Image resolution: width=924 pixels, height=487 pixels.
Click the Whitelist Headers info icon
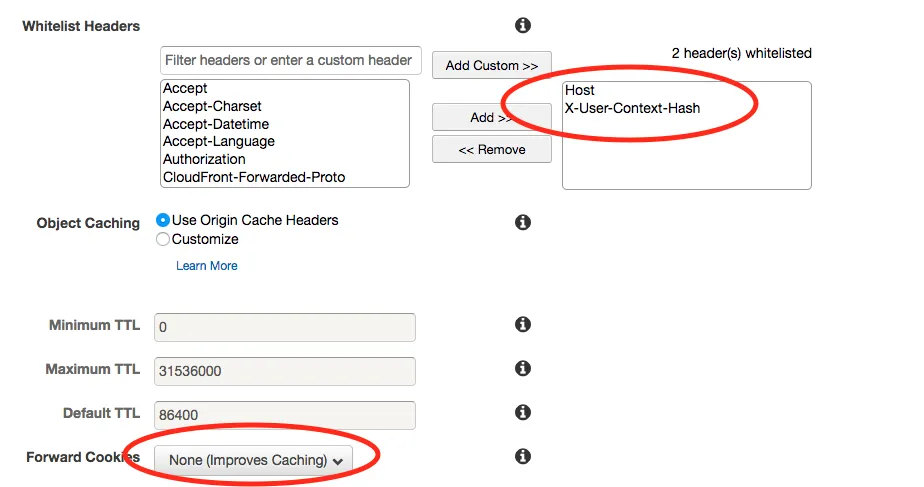coord(522,26)
